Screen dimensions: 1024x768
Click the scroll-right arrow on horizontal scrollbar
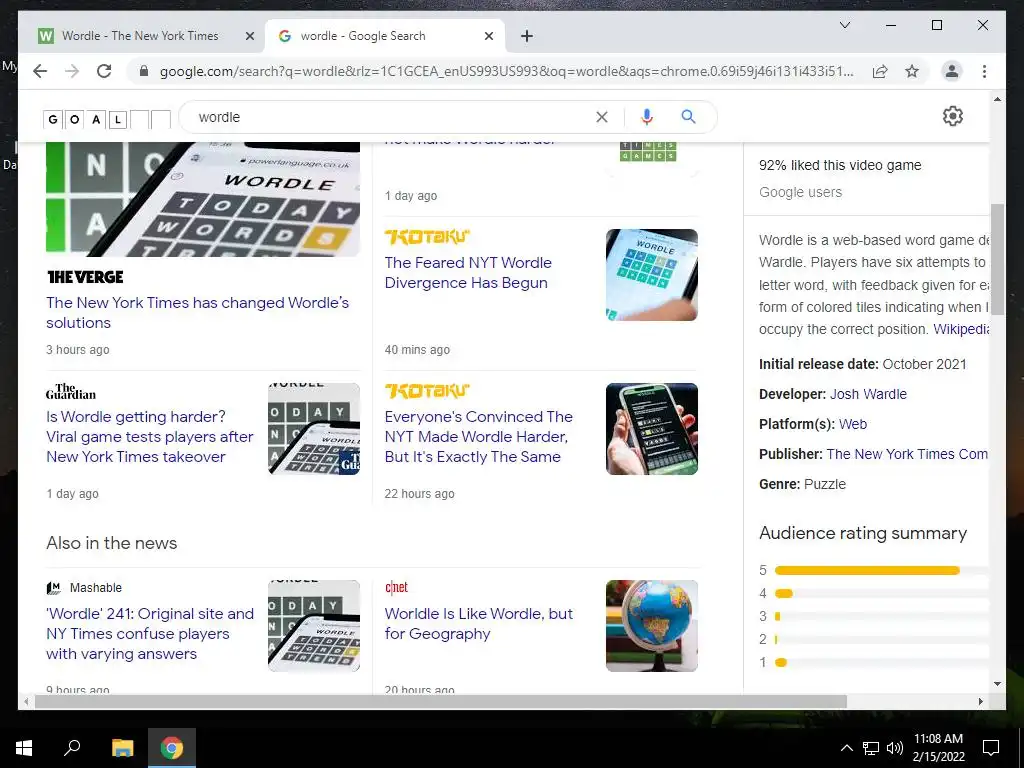pos(980,701)
